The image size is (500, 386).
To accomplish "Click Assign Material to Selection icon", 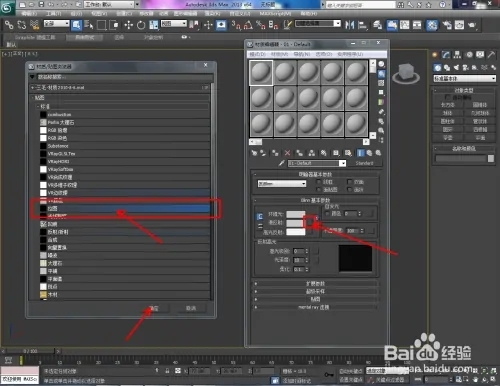I will [x=275, y=153].
